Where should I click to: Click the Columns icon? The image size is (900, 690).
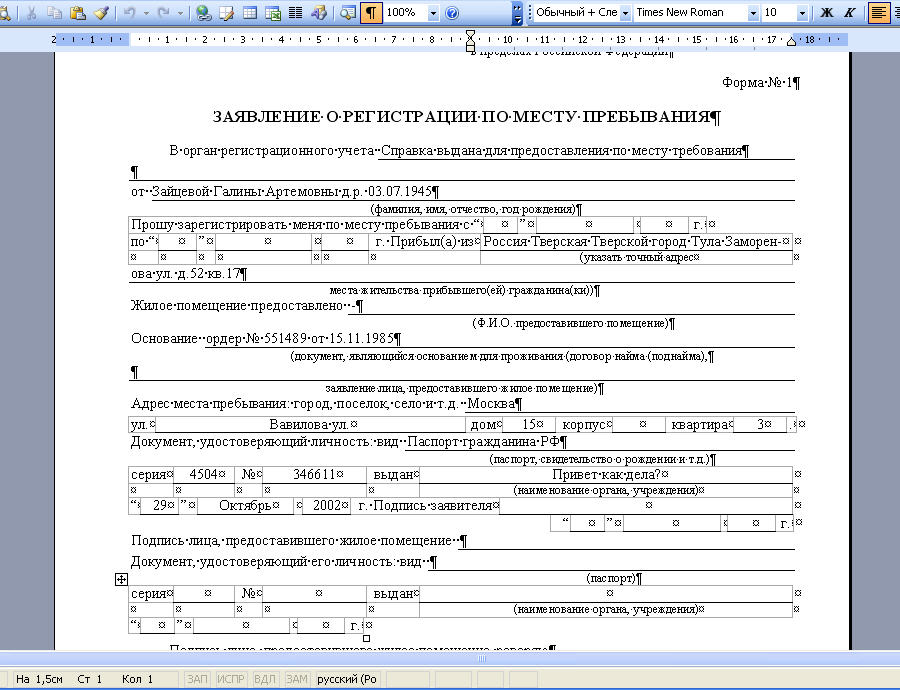[x=296, y=13]
